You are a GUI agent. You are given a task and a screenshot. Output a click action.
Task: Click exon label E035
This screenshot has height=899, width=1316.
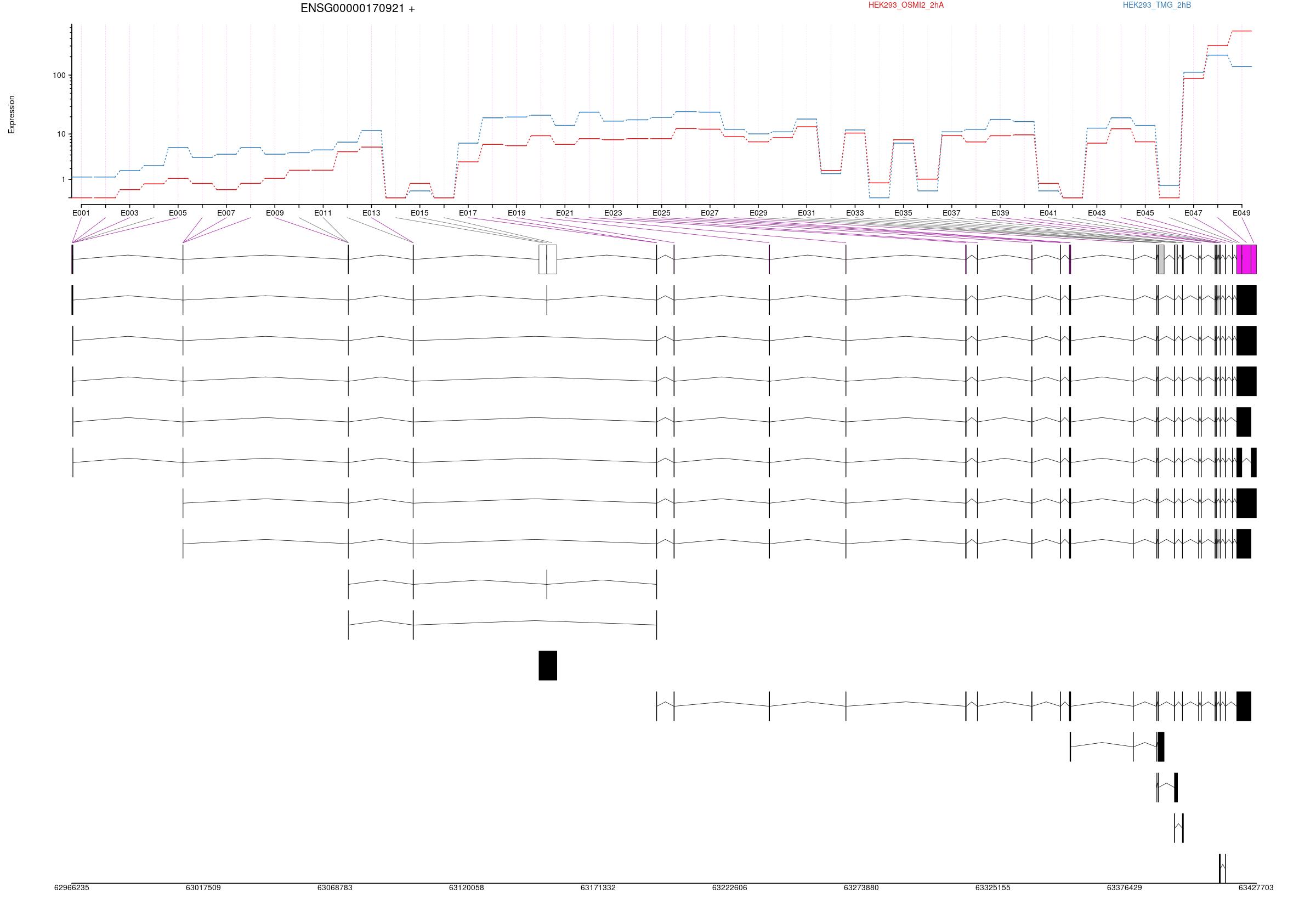click(903, 213)
